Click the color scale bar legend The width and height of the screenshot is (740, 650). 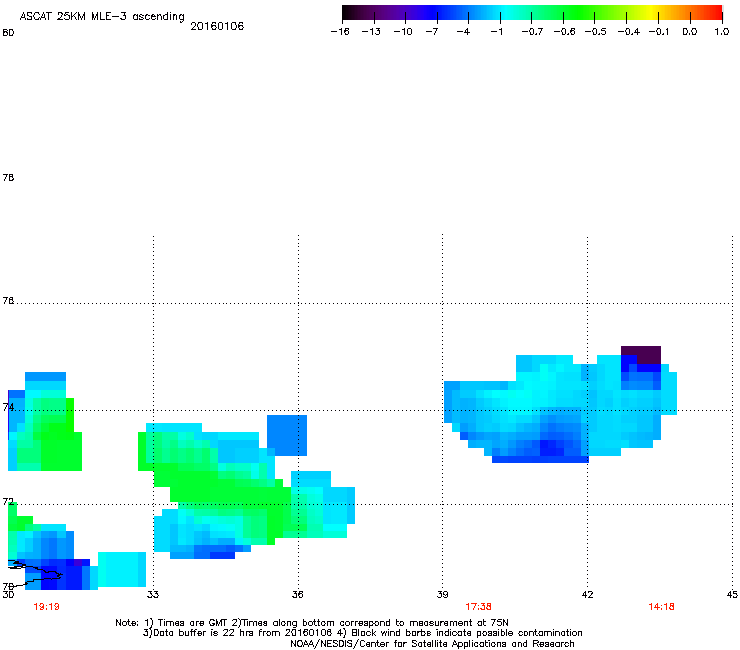(x=532, y=13)
